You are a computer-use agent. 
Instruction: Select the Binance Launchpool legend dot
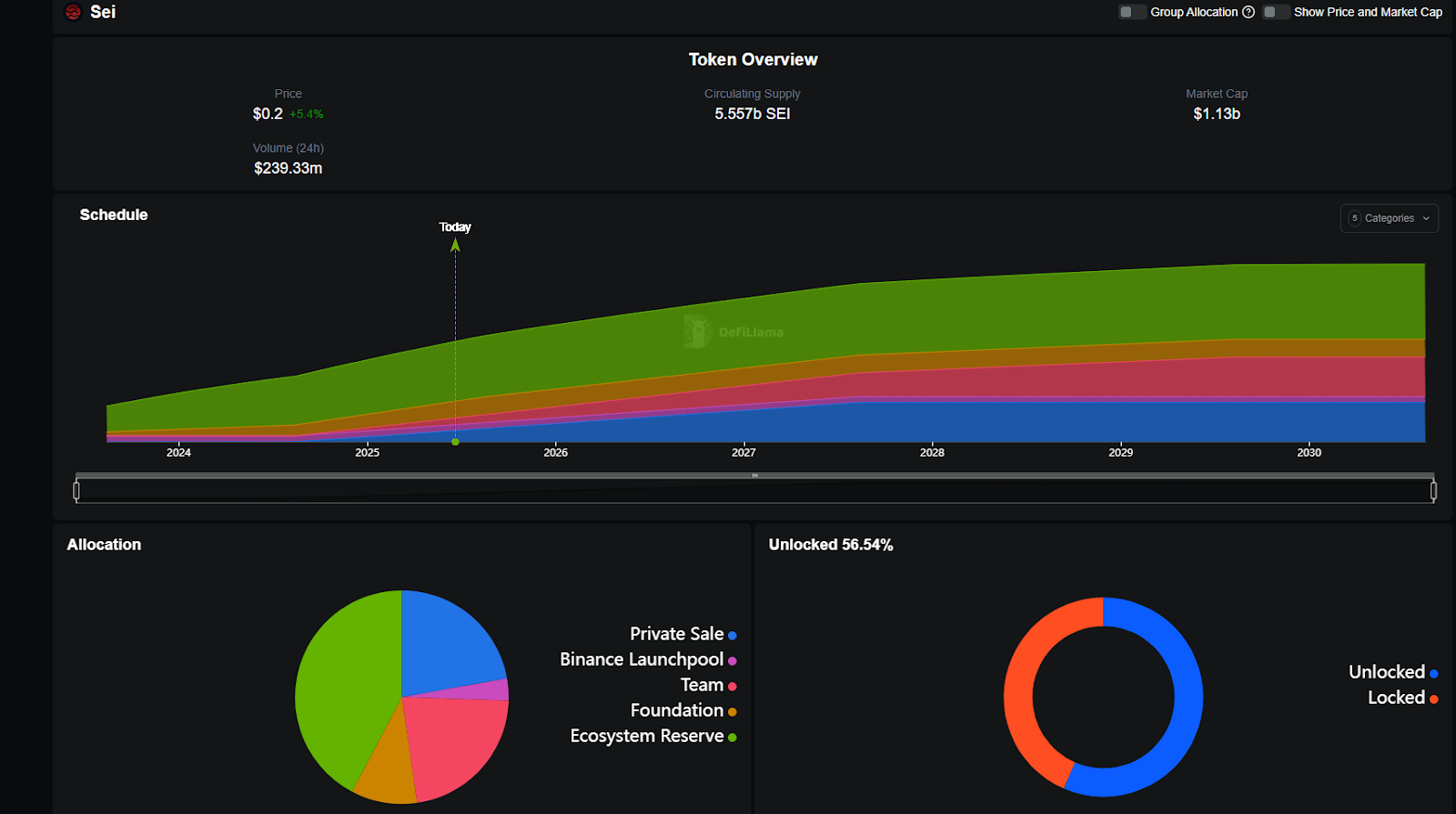(732, 660)
